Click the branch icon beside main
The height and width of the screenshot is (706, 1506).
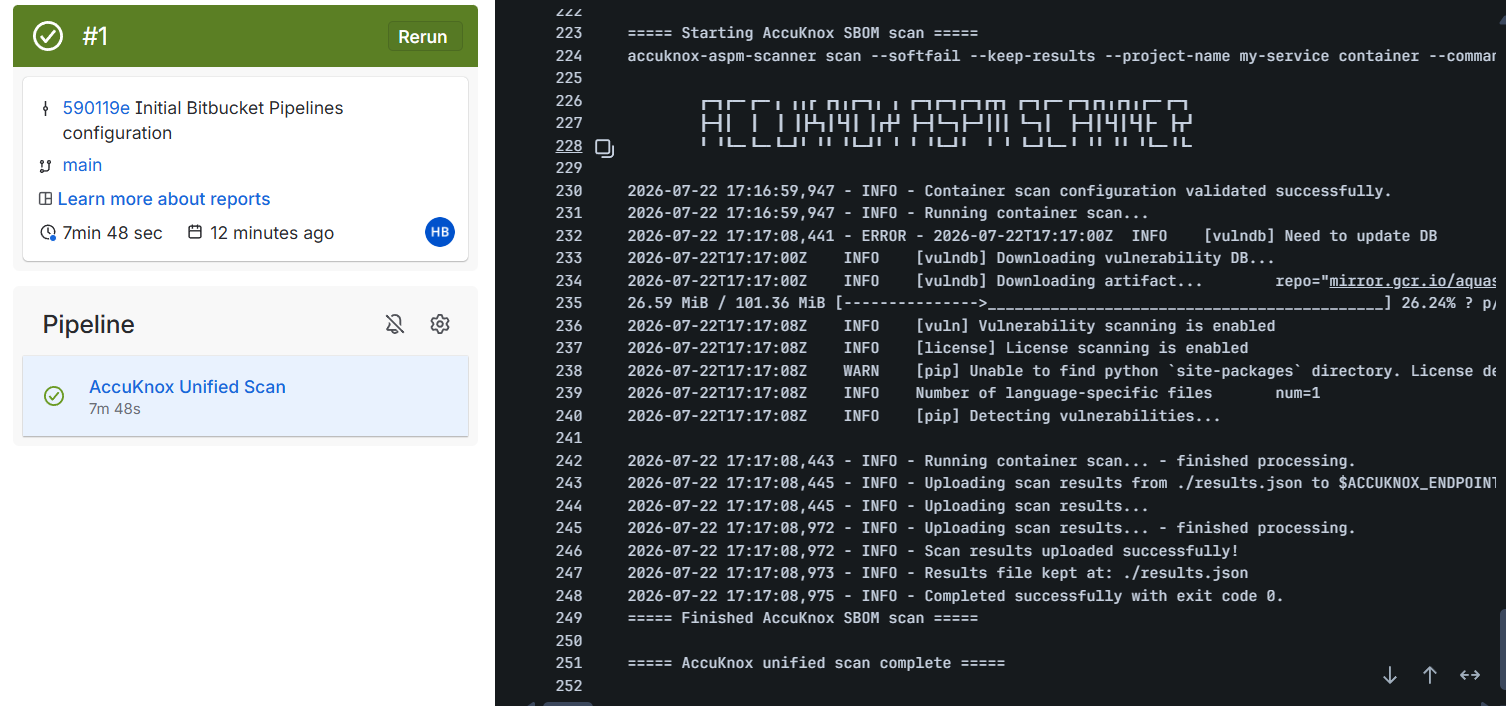pyautogui.click(x=45, y=166)
